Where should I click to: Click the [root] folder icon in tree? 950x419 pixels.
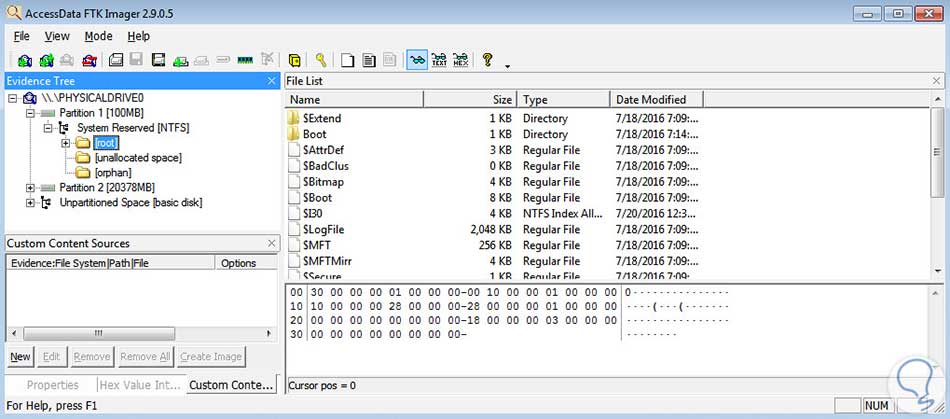tap(83, 143)
